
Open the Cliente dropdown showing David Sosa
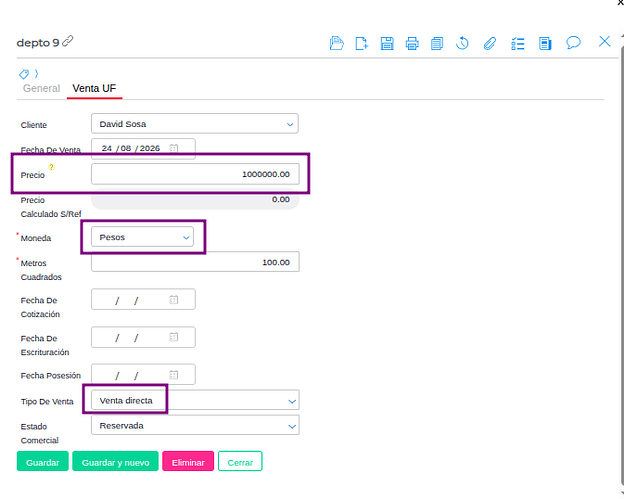[195, 124]
